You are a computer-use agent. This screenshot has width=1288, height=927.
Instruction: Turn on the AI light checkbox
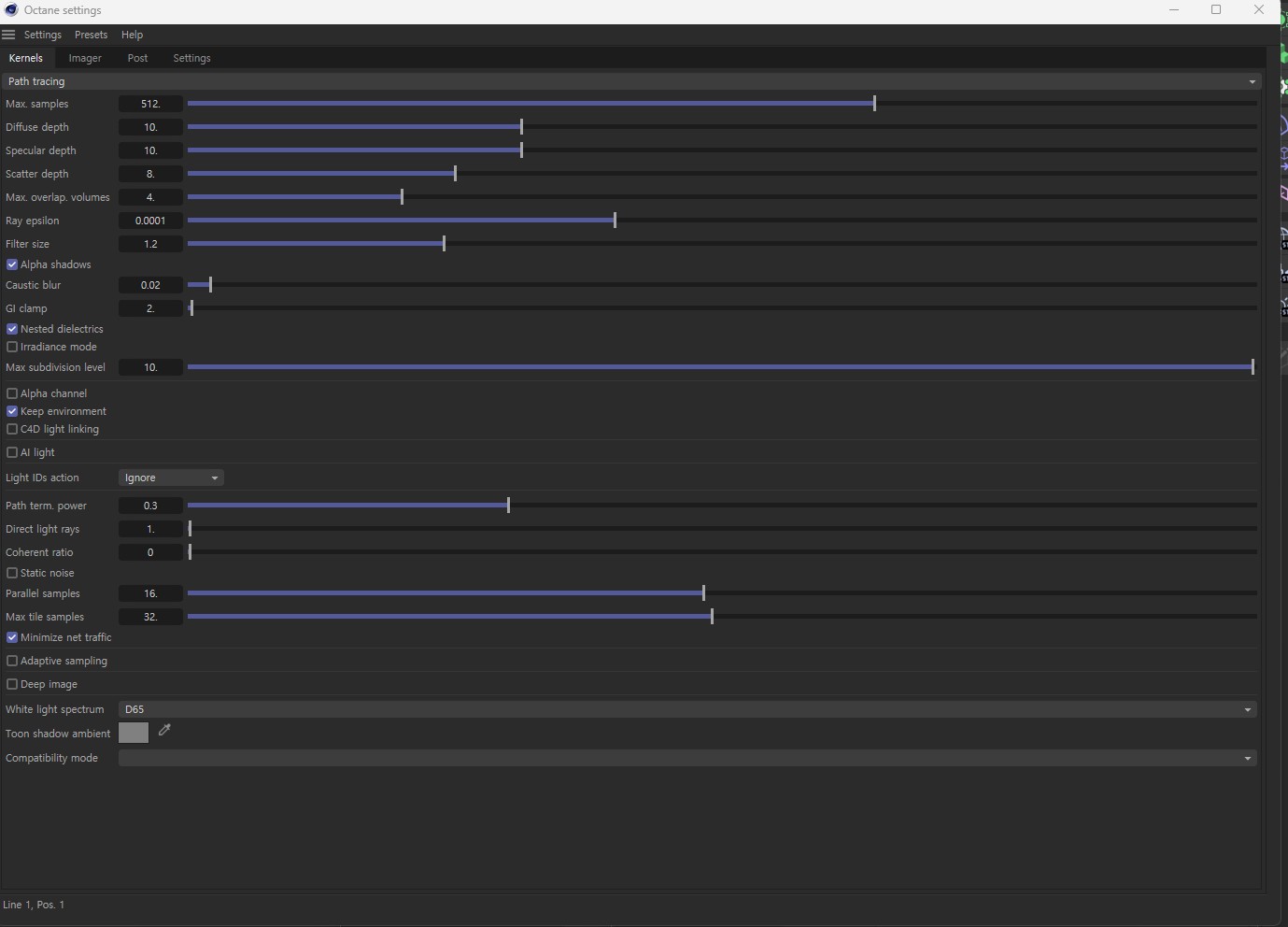coord(12,452)
